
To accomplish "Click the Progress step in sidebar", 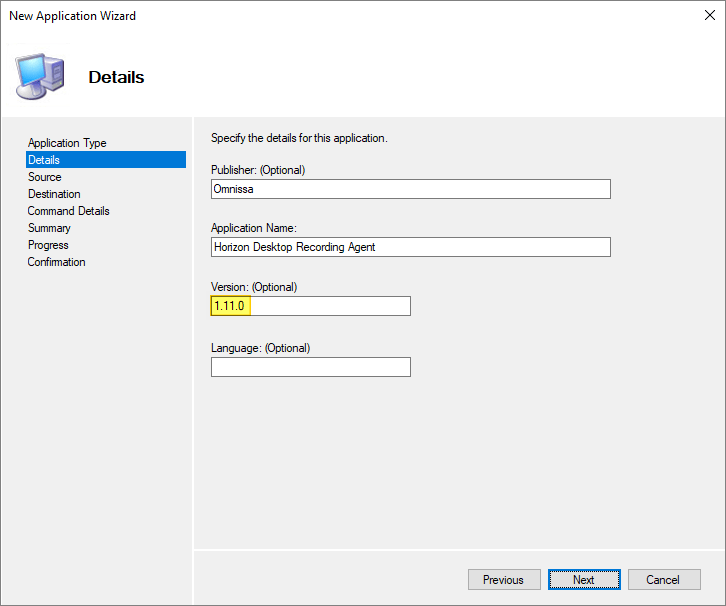I will point(48,245).
